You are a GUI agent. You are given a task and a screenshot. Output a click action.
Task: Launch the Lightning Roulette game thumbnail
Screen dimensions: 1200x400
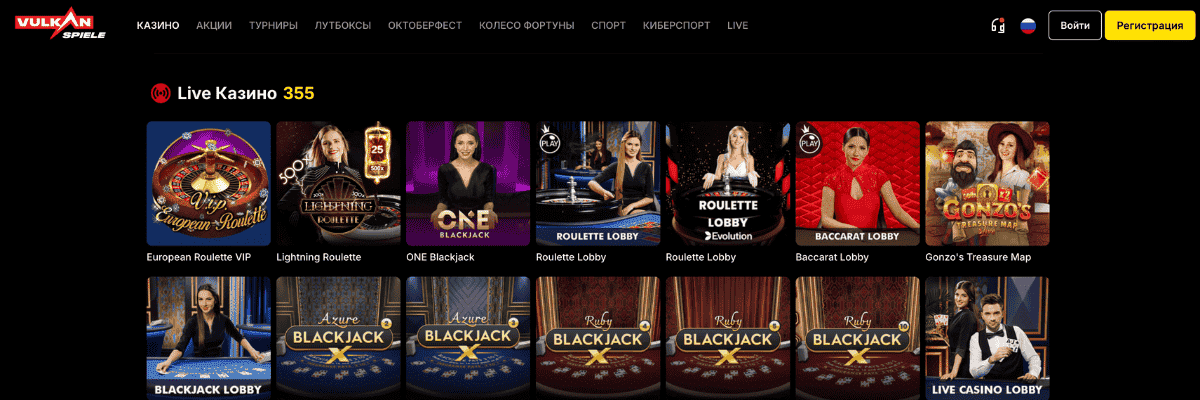click(x=338, y=183)
